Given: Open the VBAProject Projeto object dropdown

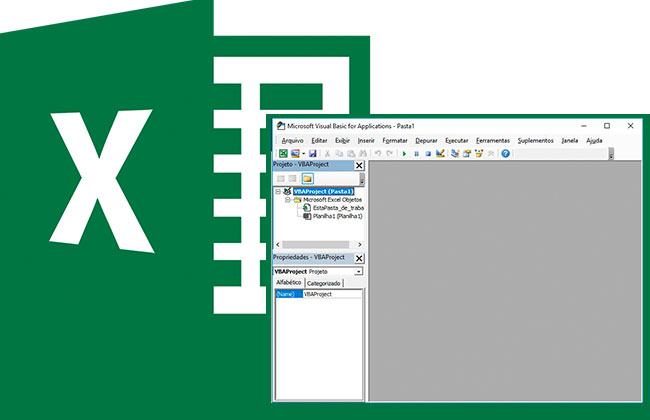Looking at the screenshot, I should tap(358, 272).
